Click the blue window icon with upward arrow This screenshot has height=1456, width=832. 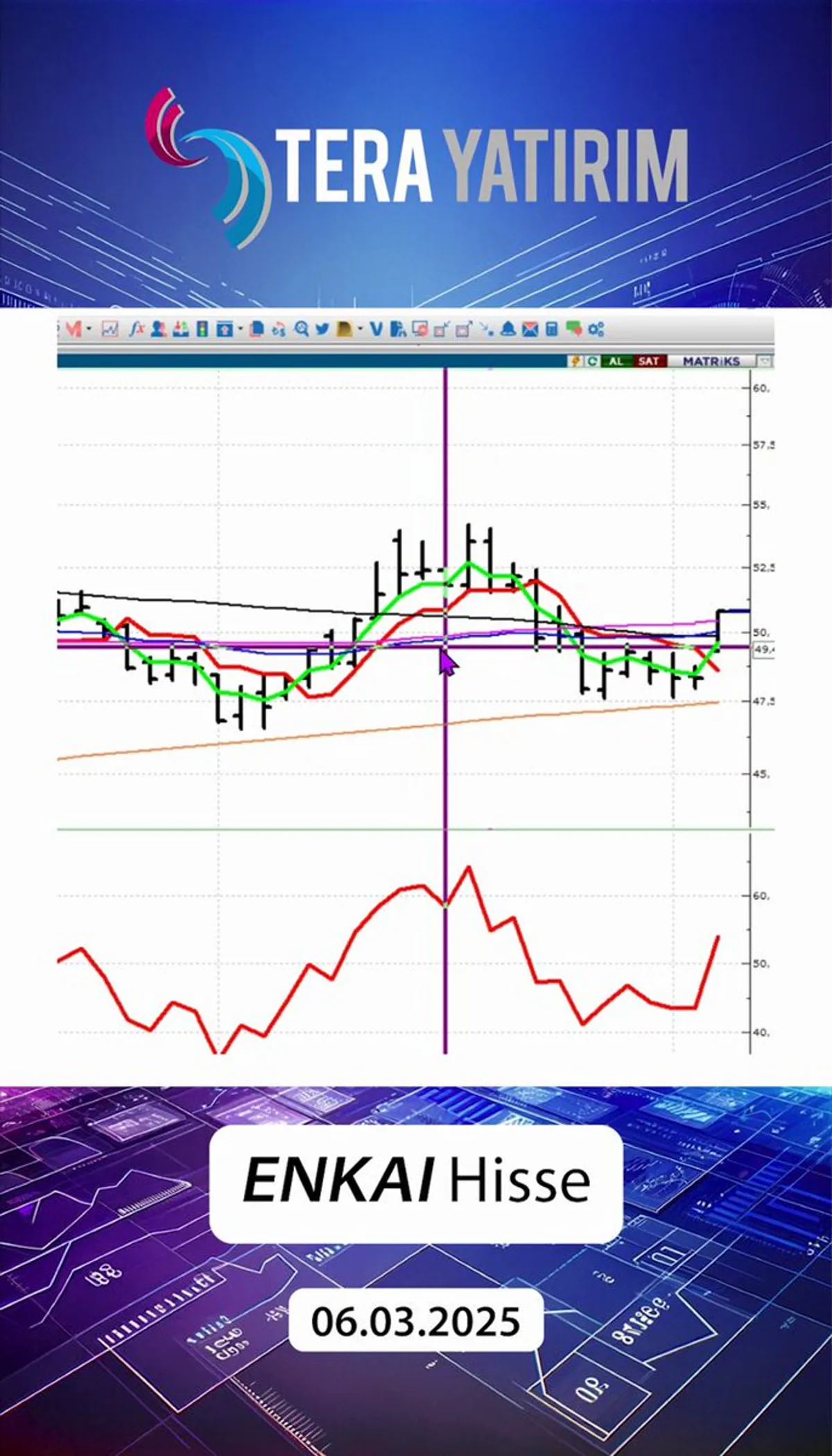(225, 329)
